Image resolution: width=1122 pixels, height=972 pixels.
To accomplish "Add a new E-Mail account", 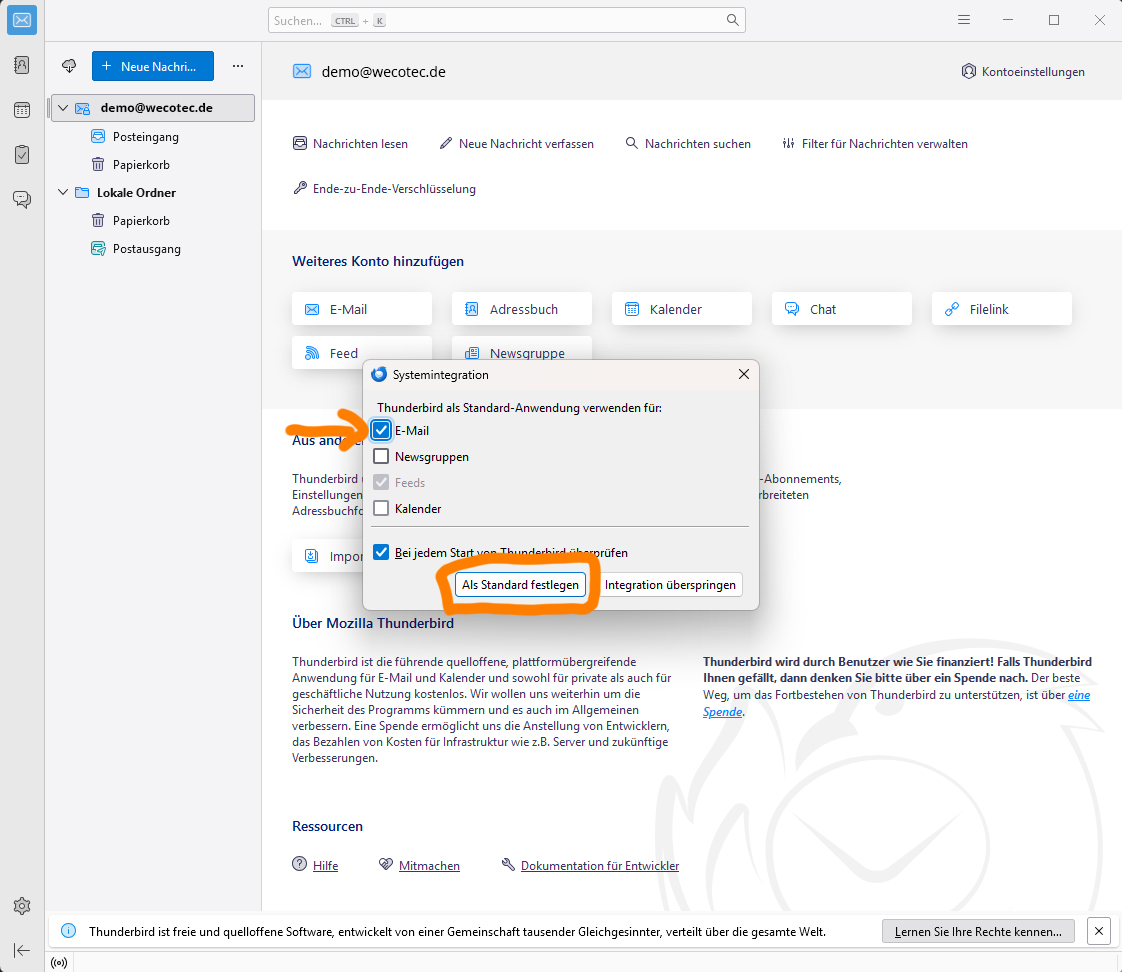I will 362,308.
